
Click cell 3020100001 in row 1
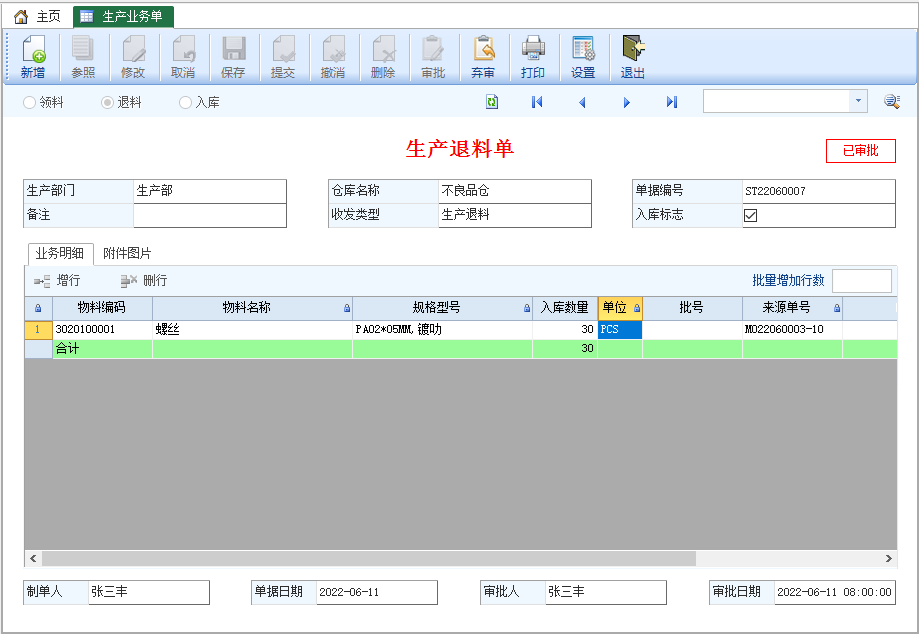click(102, 330)
